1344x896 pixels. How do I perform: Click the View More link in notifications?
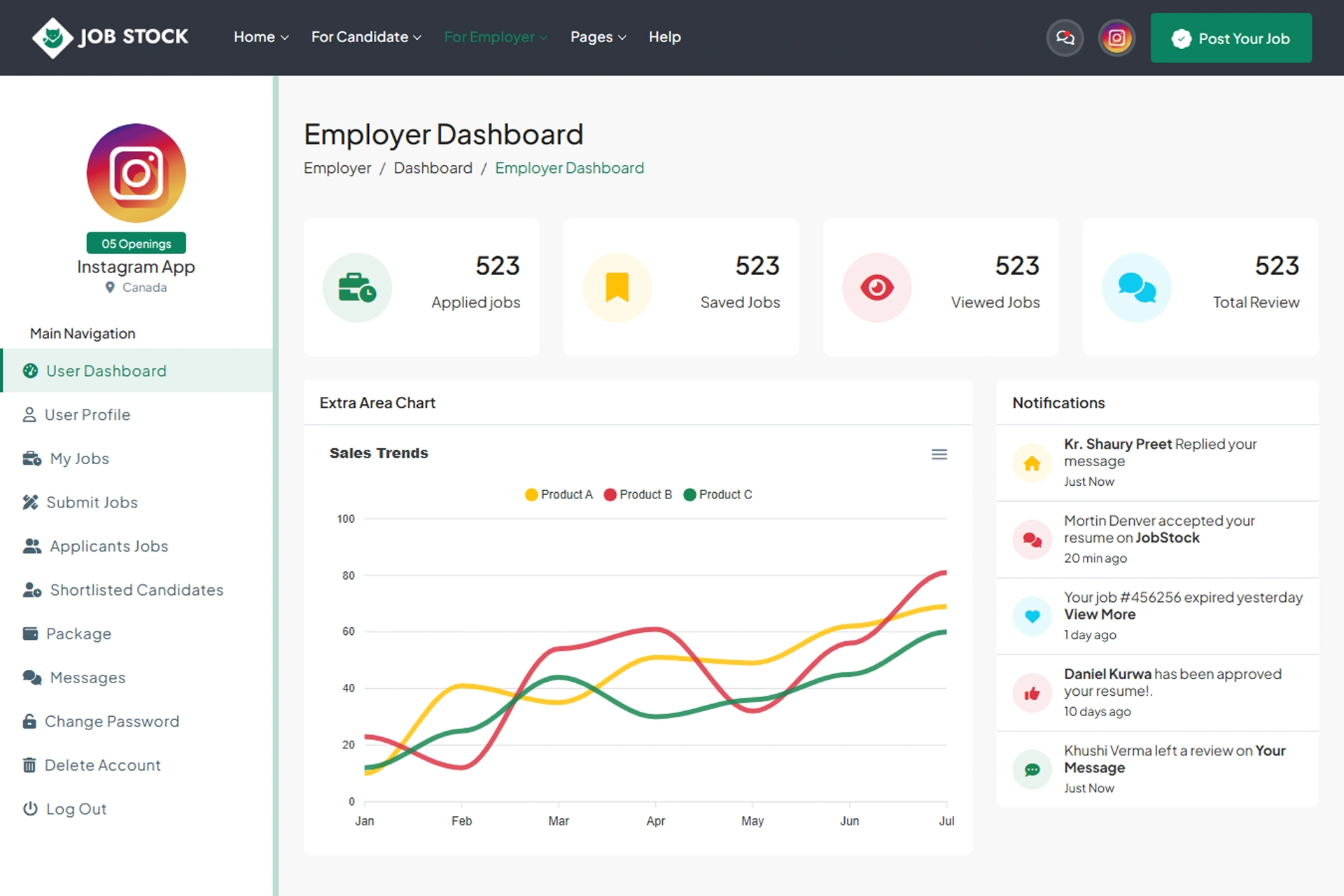click(1100, 615)
